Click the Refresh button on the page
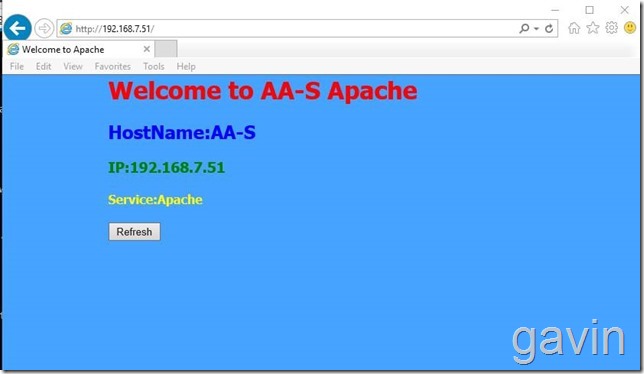Screen dimensions: 644x374 pyautogui.click(x=134, y=232)
